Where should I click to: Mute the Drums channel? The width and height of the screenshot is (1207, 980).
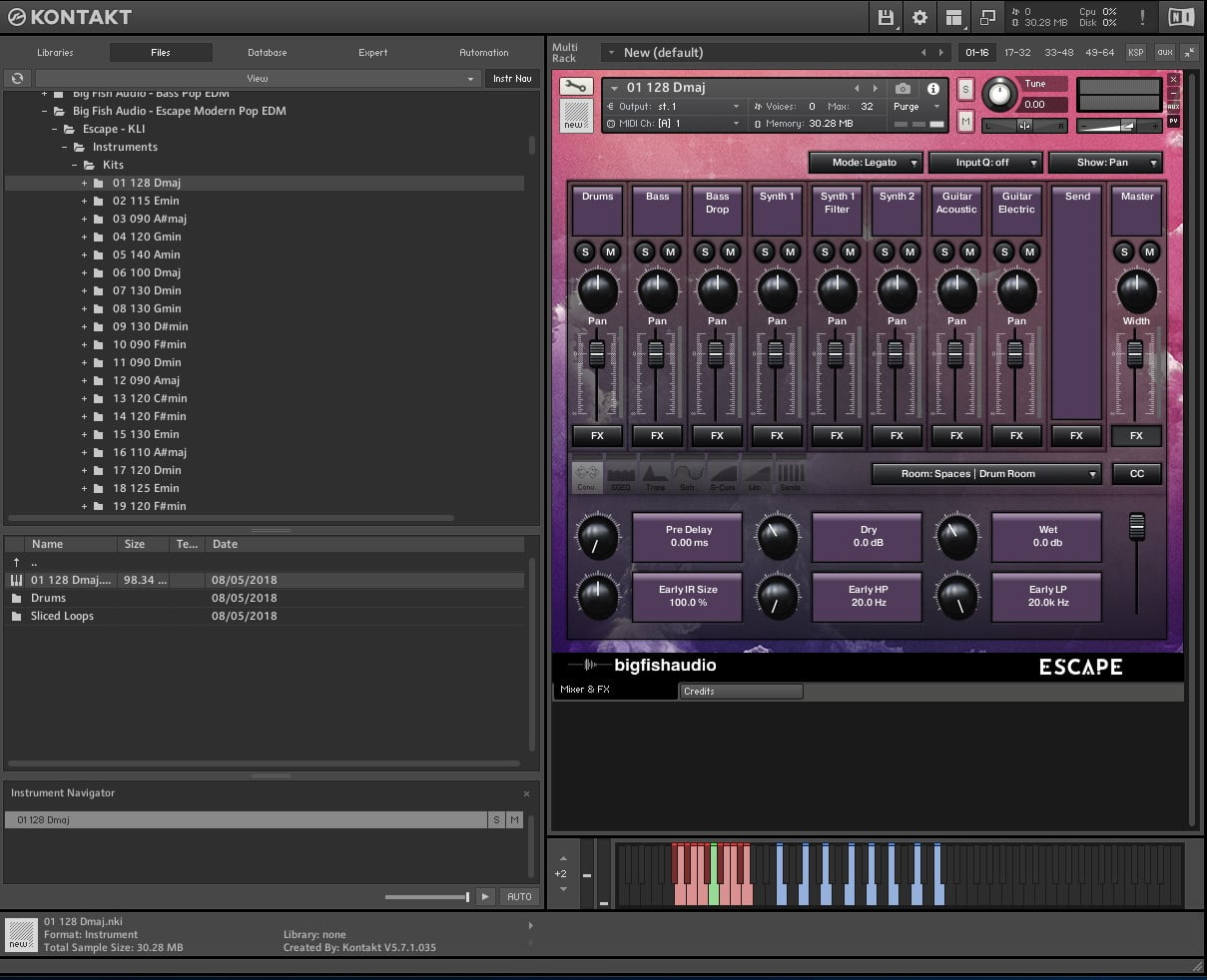(x=610, y=252)
